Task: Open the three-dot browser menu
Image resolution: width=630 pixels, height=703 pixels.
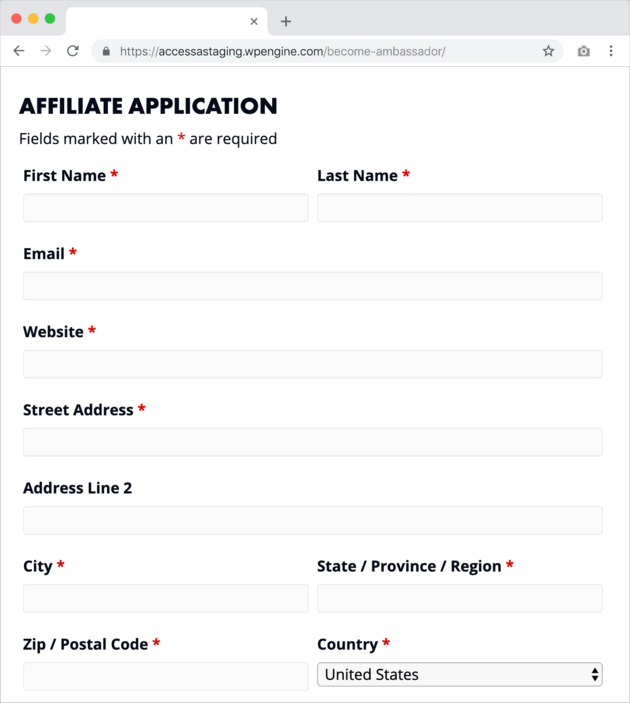Action: coord(611,51)
